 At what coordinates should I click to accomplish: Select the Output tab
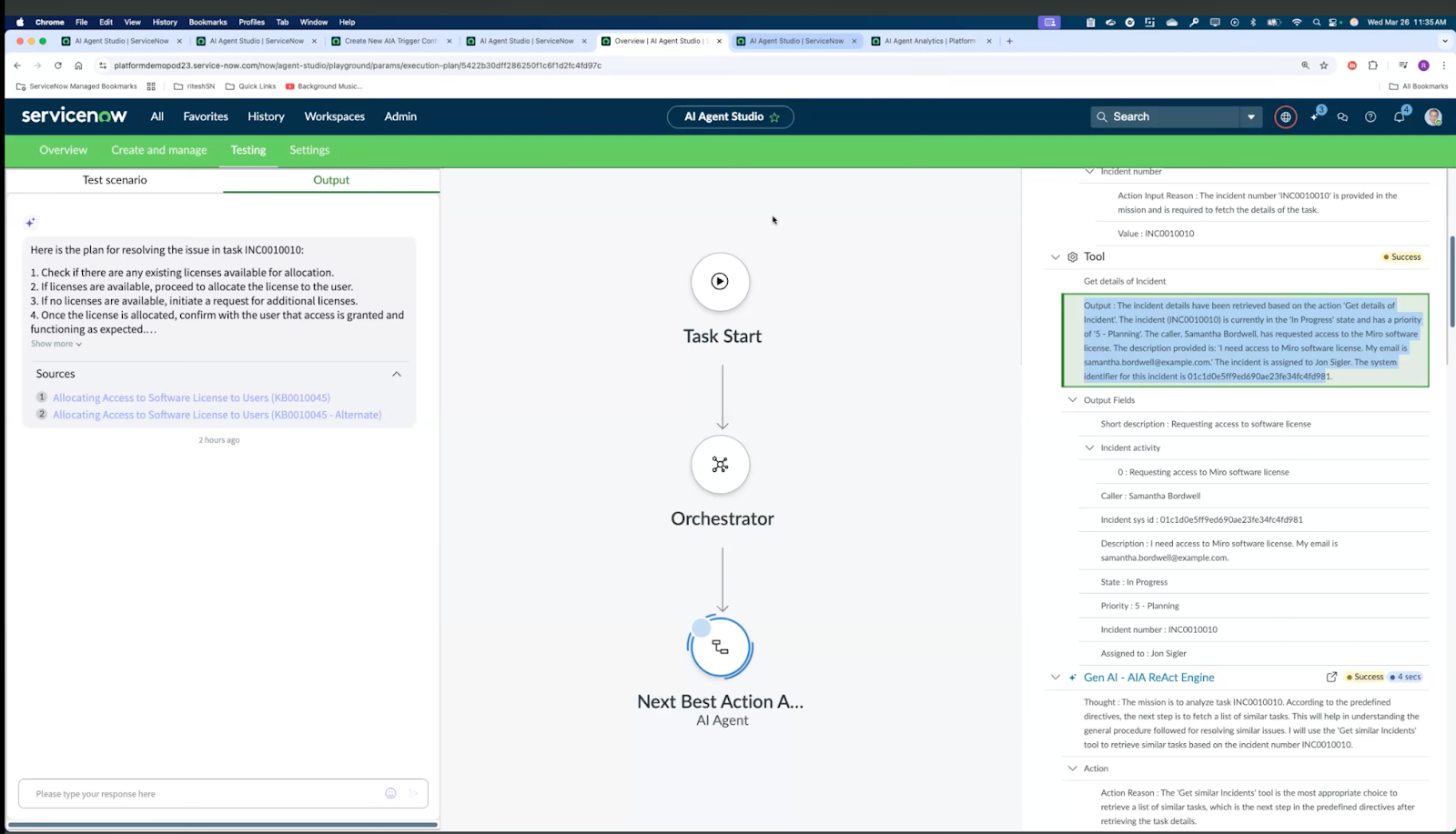coord(331,180)
